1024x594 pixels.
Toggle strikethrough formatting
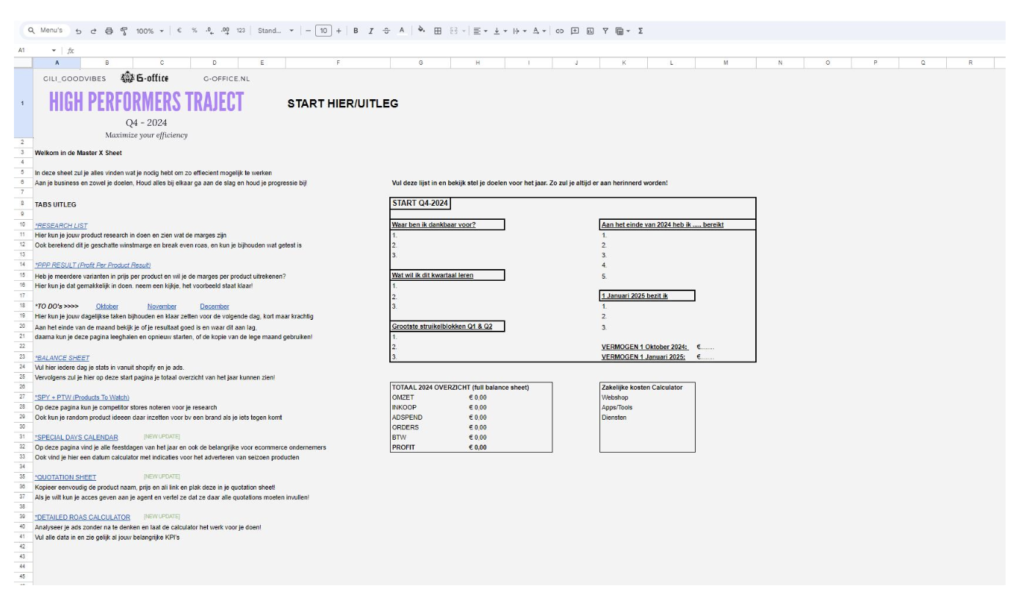tap(387, 31)
